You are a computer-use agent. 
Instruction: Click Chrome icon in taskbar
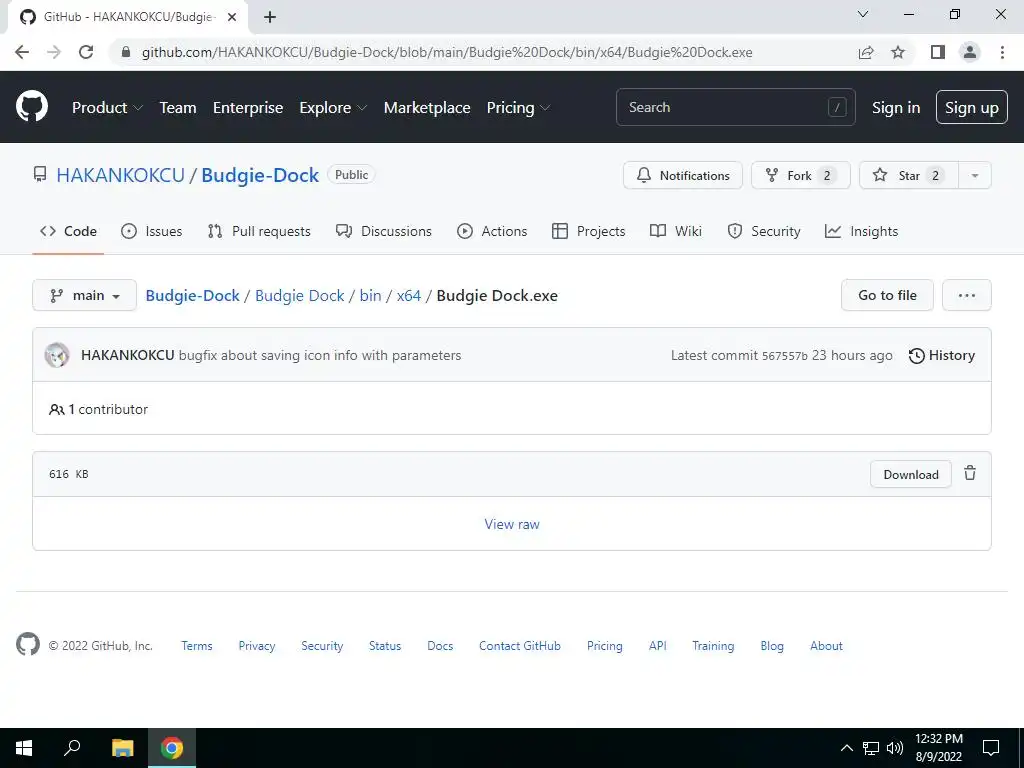172,748
